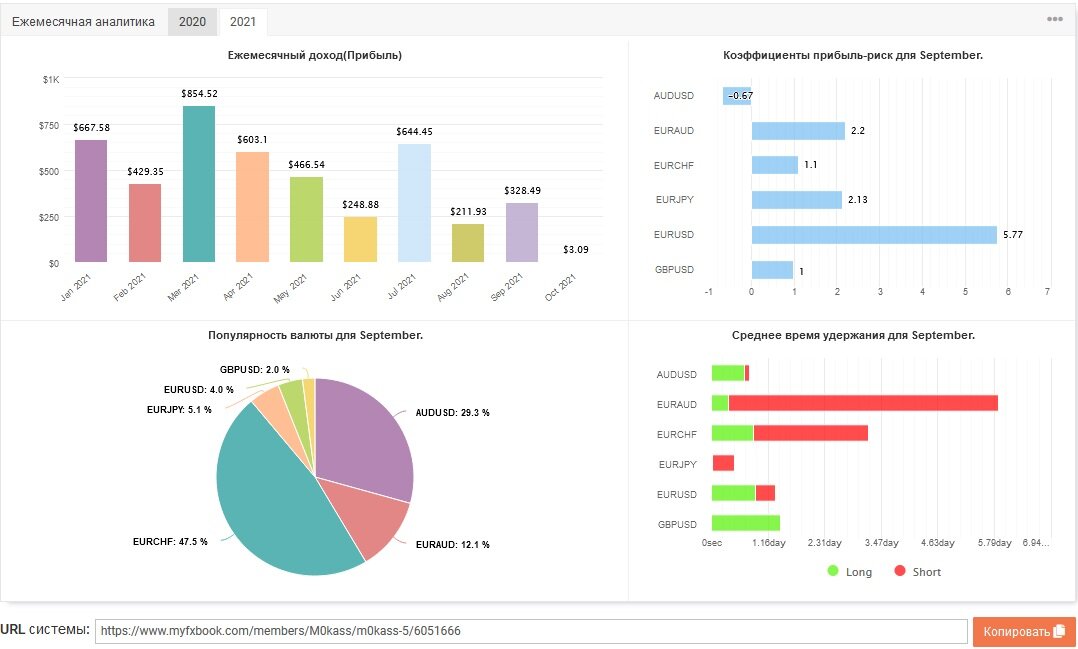Click the EURCHF: 47.5 % pie label
The image size is (1078, 649).
pos(170,542)
